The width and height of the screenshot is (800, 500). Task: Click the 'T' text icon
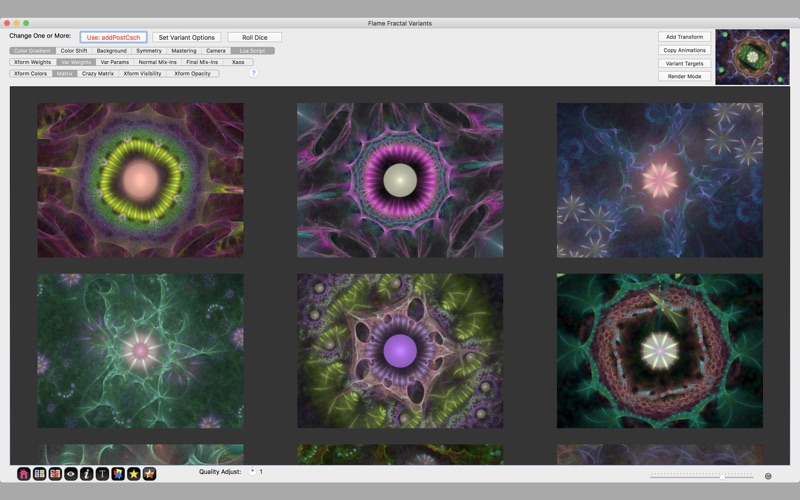point(102,474)
